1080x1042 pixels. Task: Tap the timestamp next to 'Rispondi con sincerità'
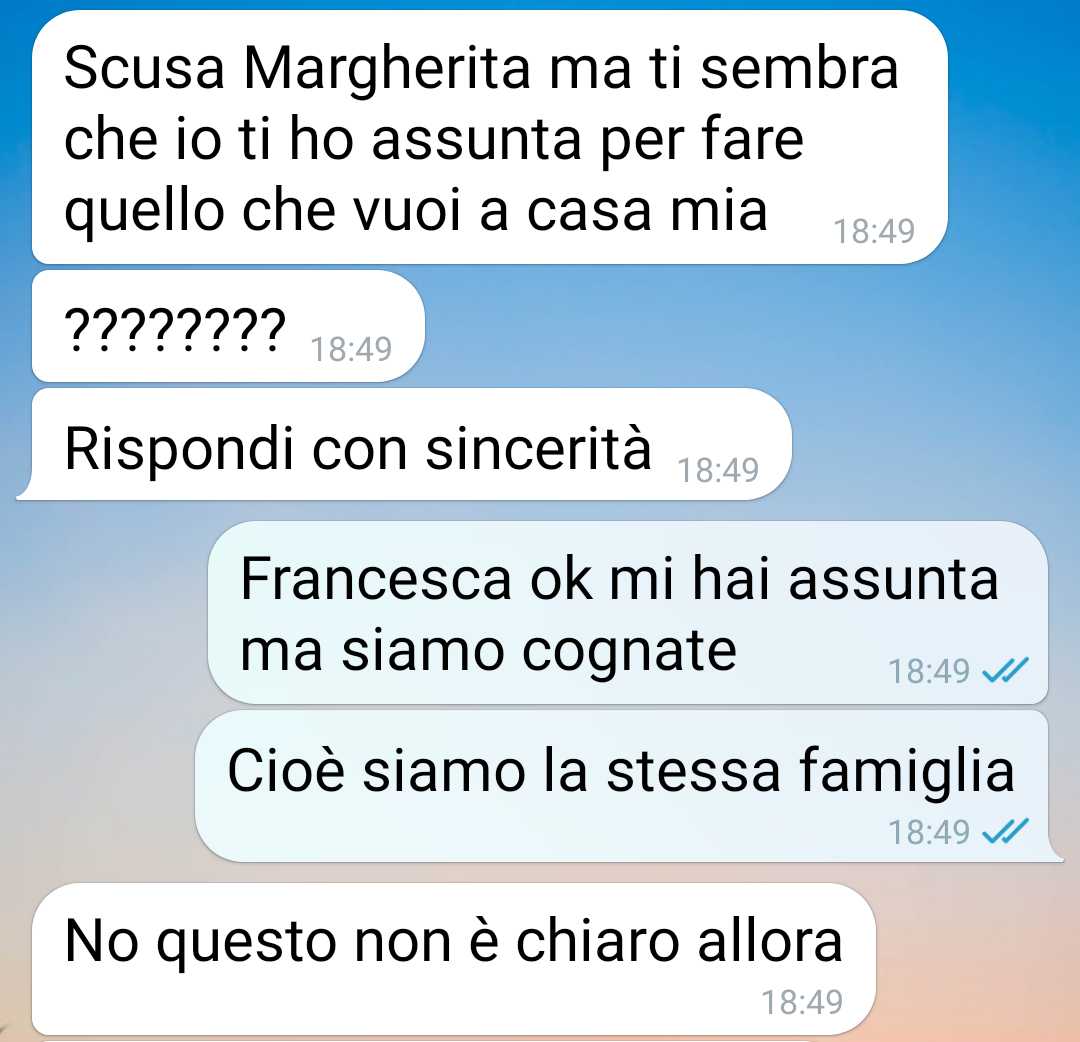click(718, 470)
